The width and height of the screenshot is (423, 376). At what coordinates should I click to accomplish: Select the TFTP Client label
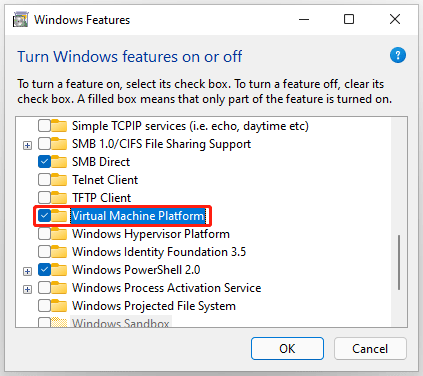click(102, 198)
